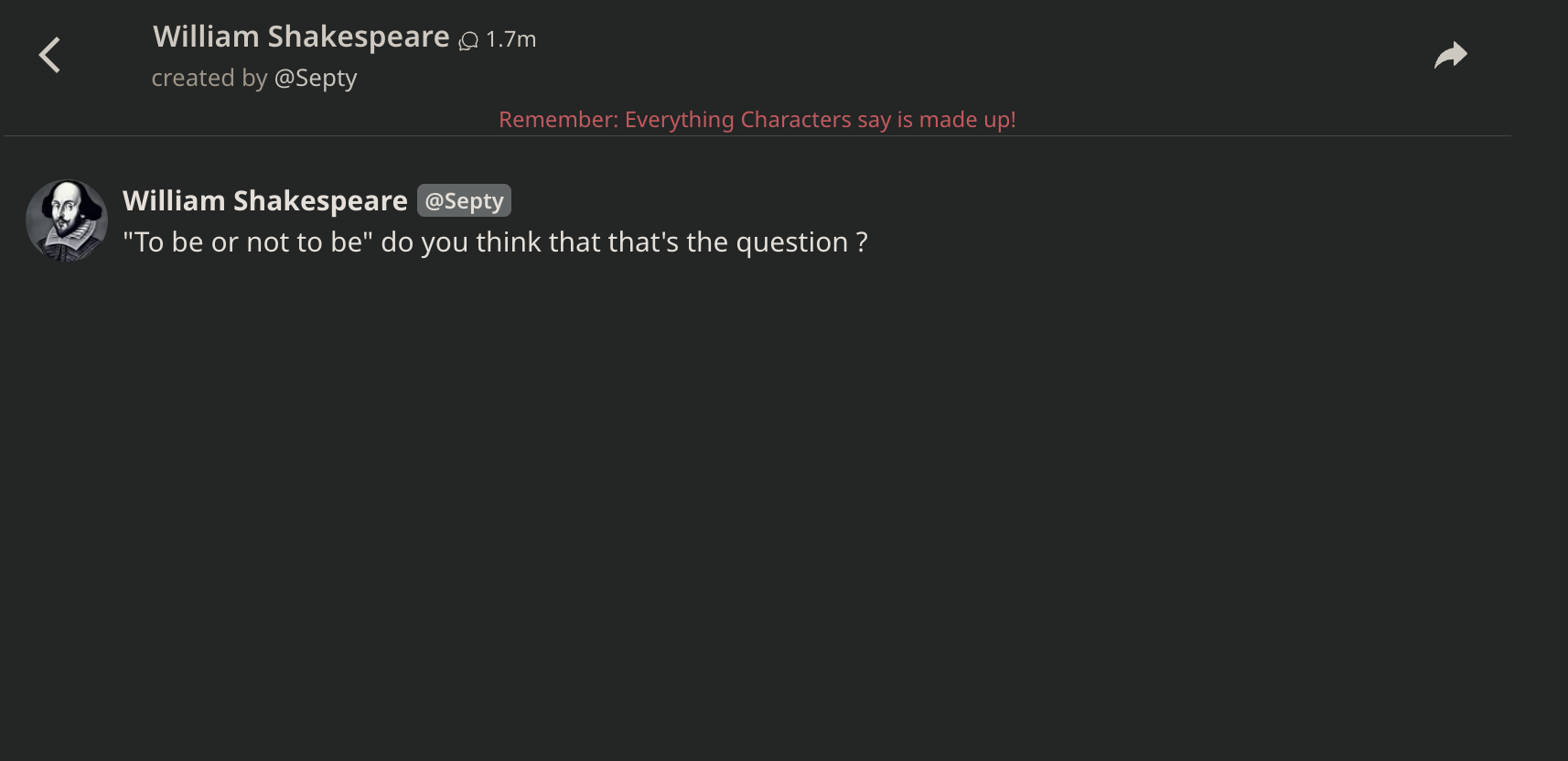Click the chat bubble interactions icon
The image size is (1568, 761).
point(468,40)
